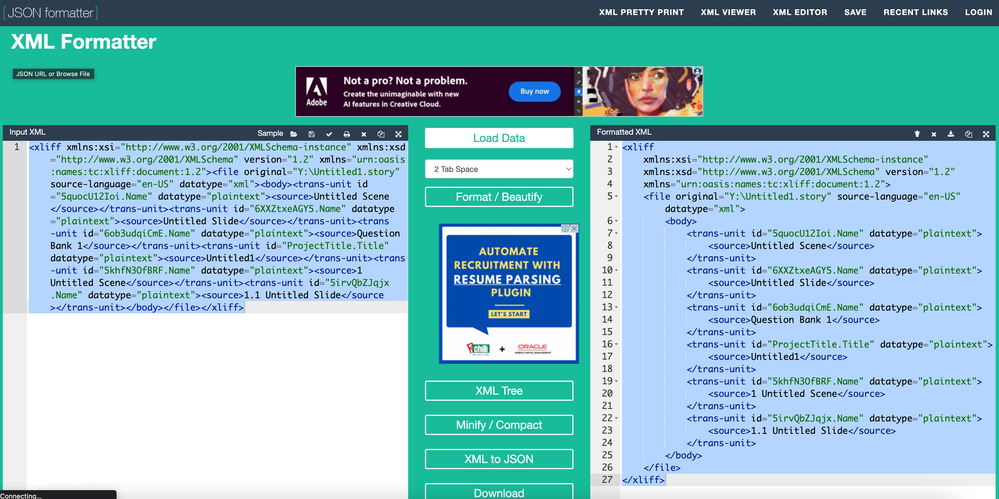Viewport: 999px width, 499px height.
Task: Expand Input XML panel to fullscreen
Action: click(x=398, y=133)
